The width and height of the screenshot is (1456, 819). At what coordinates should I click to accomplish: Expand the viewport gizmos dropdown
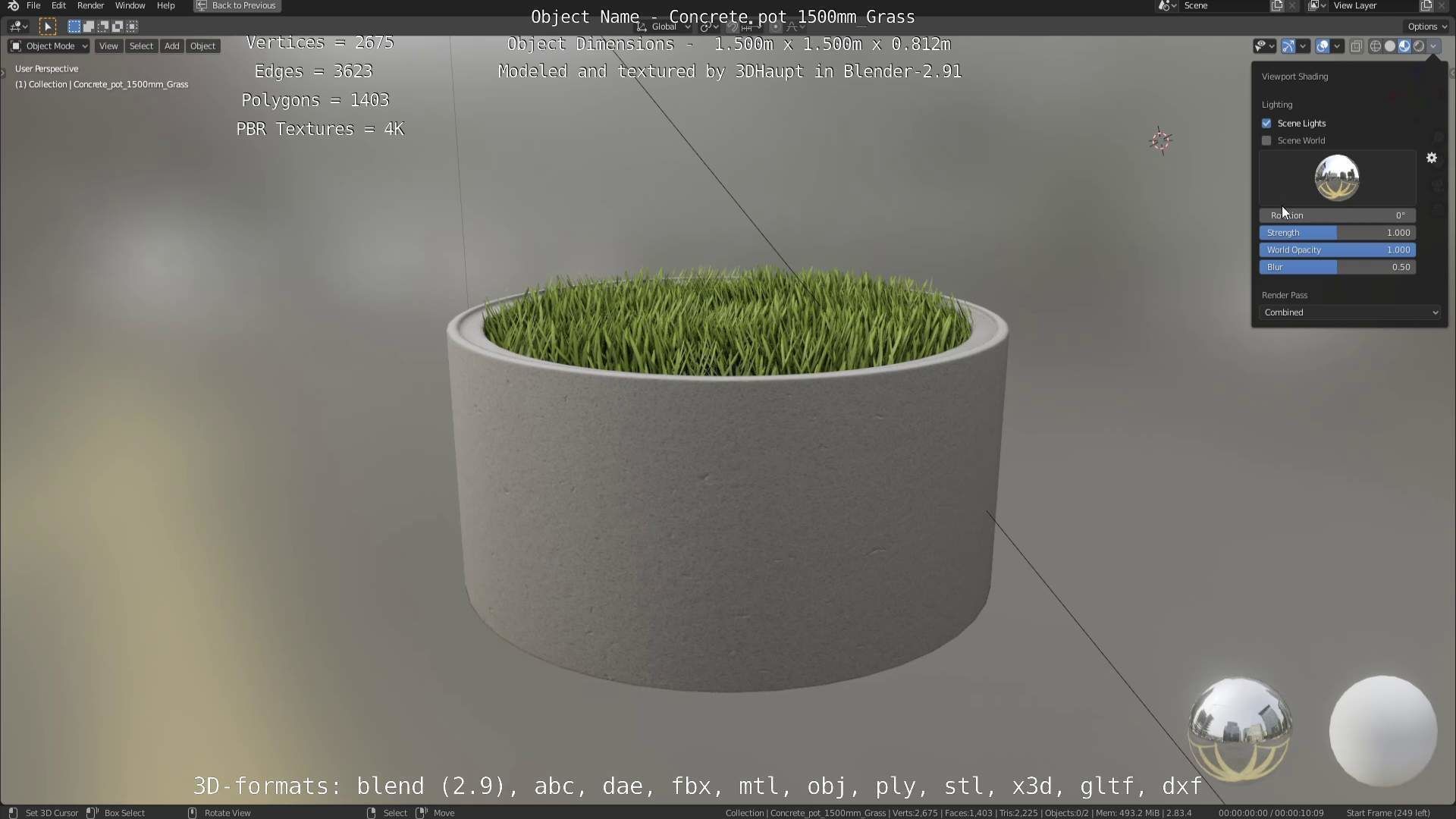[x=1303, y=46]
